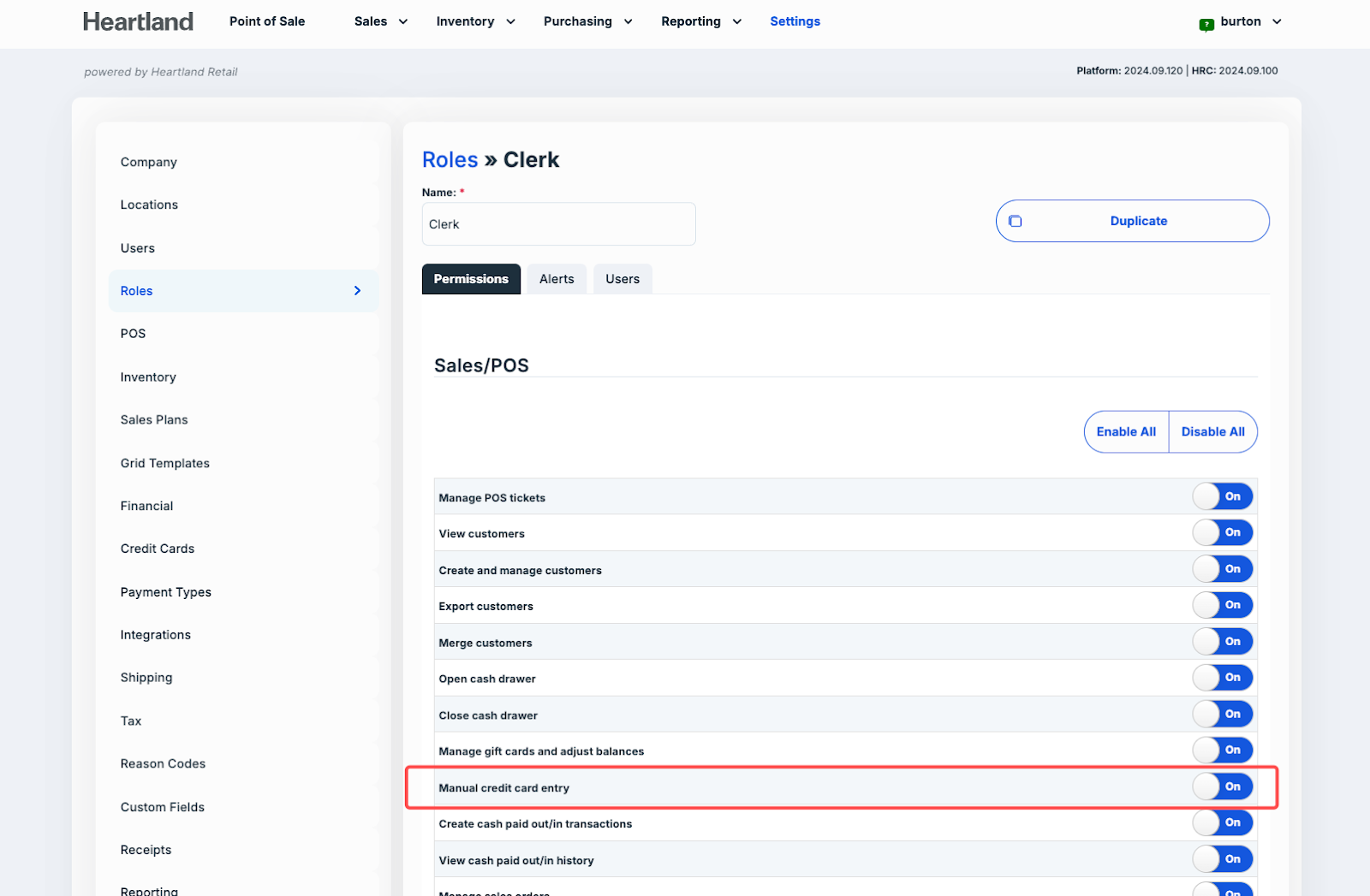This screenshot has width=1370, height=896.
Task: Open the Inventory dropdown in navbar
Action: click(475, 21)
